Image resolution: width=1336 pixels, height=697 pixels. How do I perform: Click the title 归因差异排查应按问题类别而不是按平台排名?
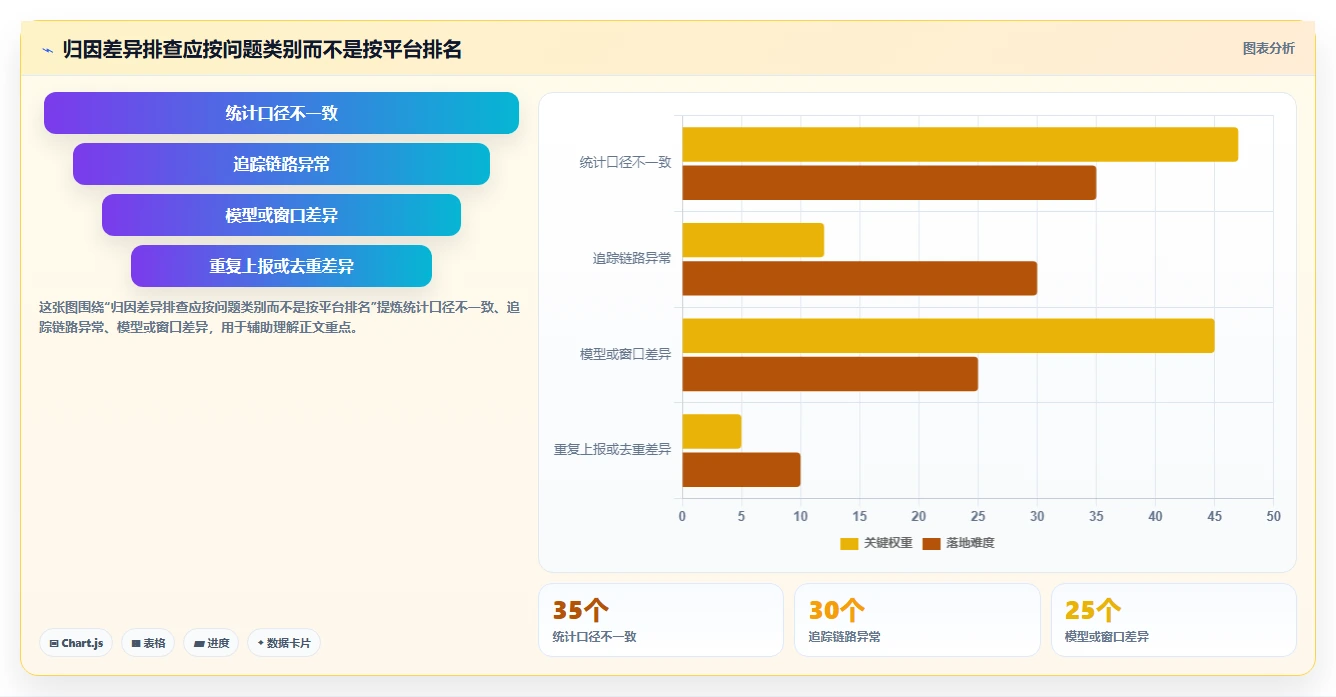point(262,50)
